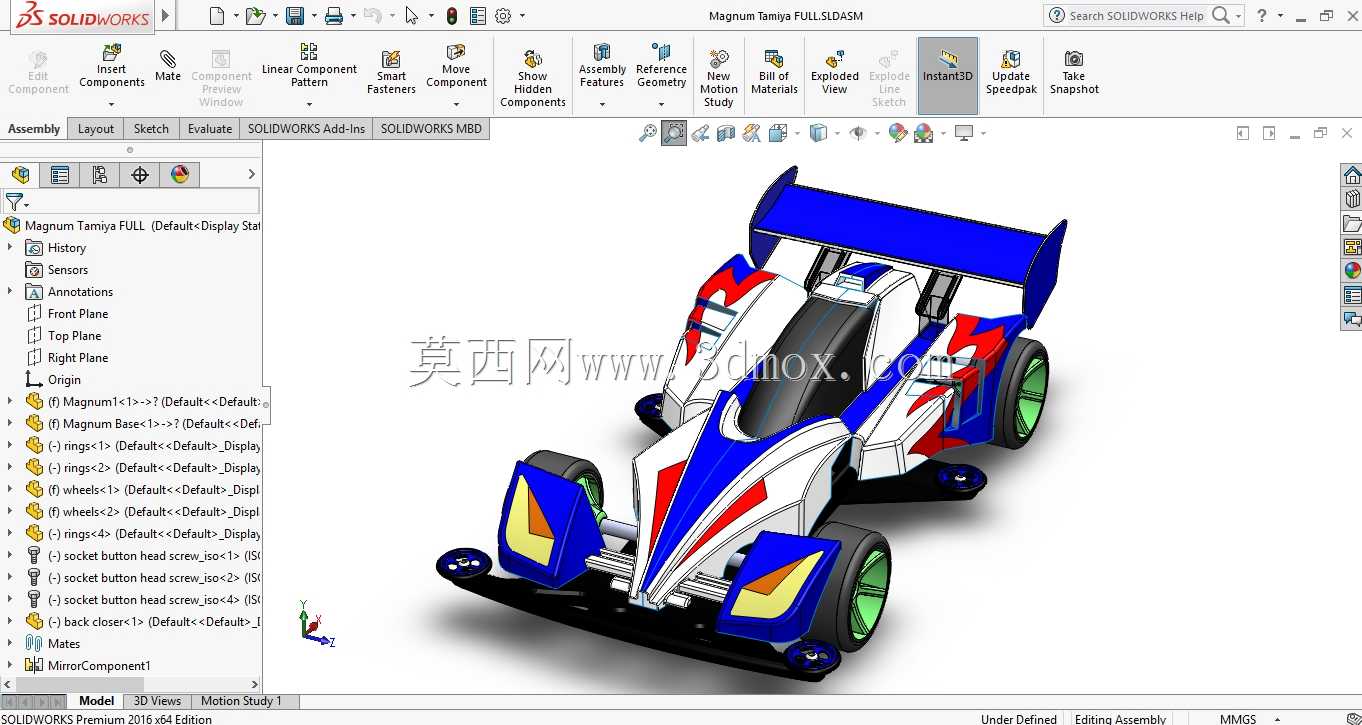Select the wheels<1> component

(142, 490)
